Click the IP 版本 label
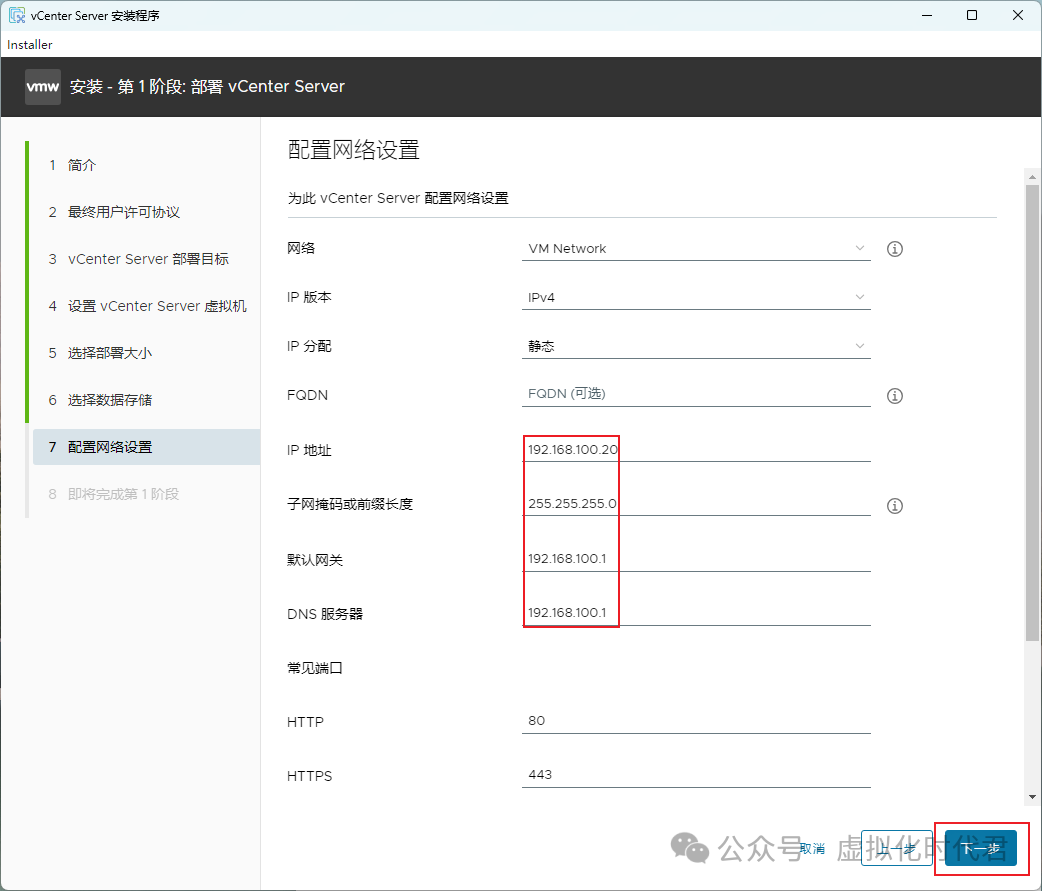The height and width of the screenshot is (891, 1042). [309, 297]
